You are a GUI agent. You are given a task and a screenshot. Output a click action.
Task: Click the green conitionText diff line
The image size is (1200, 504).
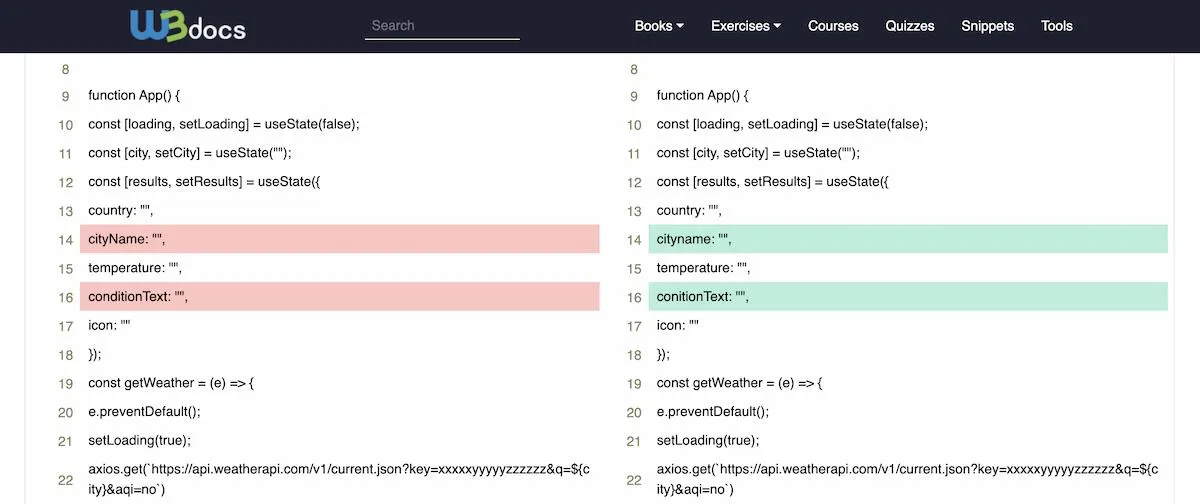click(x=908, y=297)
